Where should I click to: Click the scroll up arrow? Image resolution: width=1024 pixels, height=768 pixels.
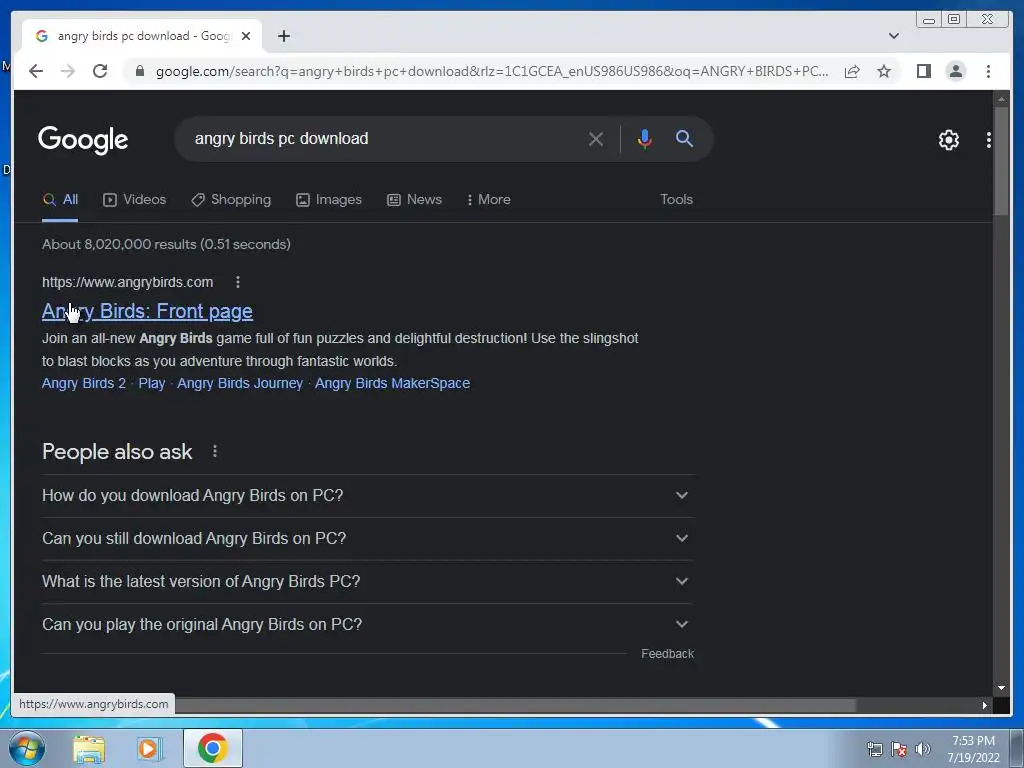pyautogui.click(x=1001, y=99)
